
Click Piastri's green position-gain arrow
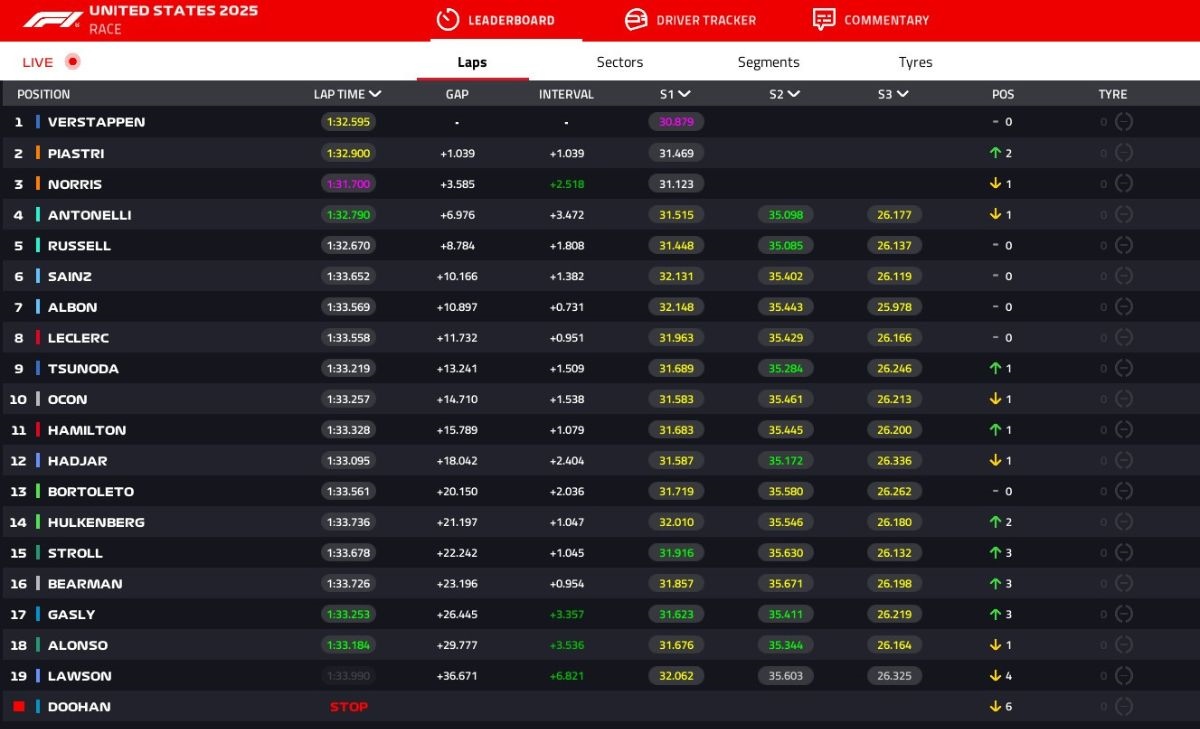tap(995, 153)
